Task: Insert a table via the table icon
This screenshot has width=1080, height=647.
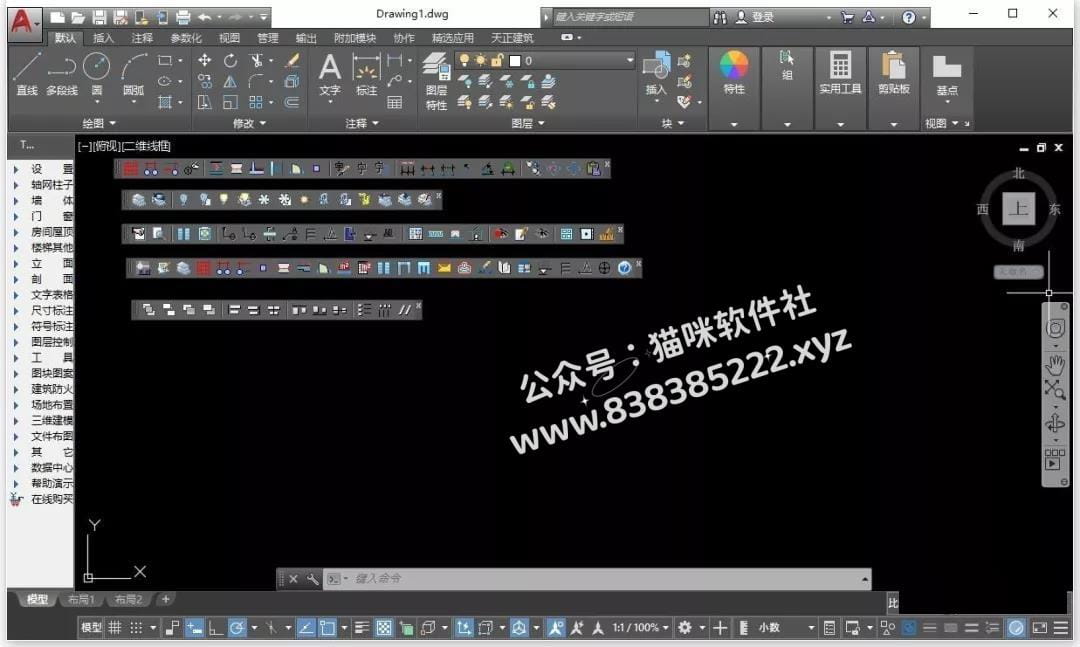Action: pyautogui.click(x=395, y=103)
